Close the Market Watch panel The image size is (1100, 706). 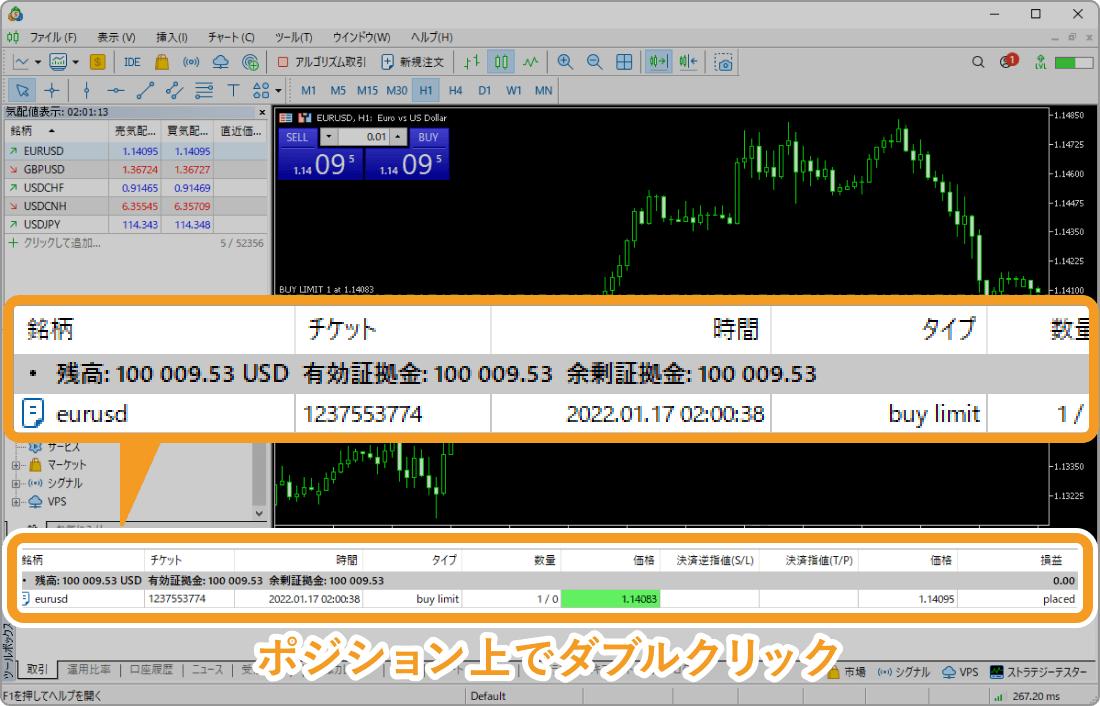[x=262, y=112]
